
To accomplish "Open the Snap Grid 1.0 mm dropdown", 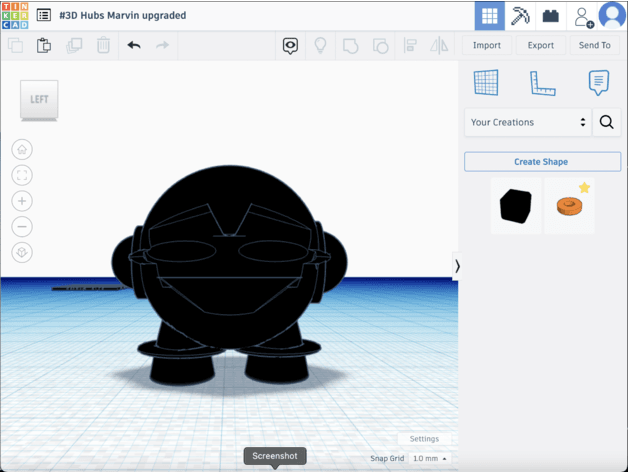I will point(430,458).
